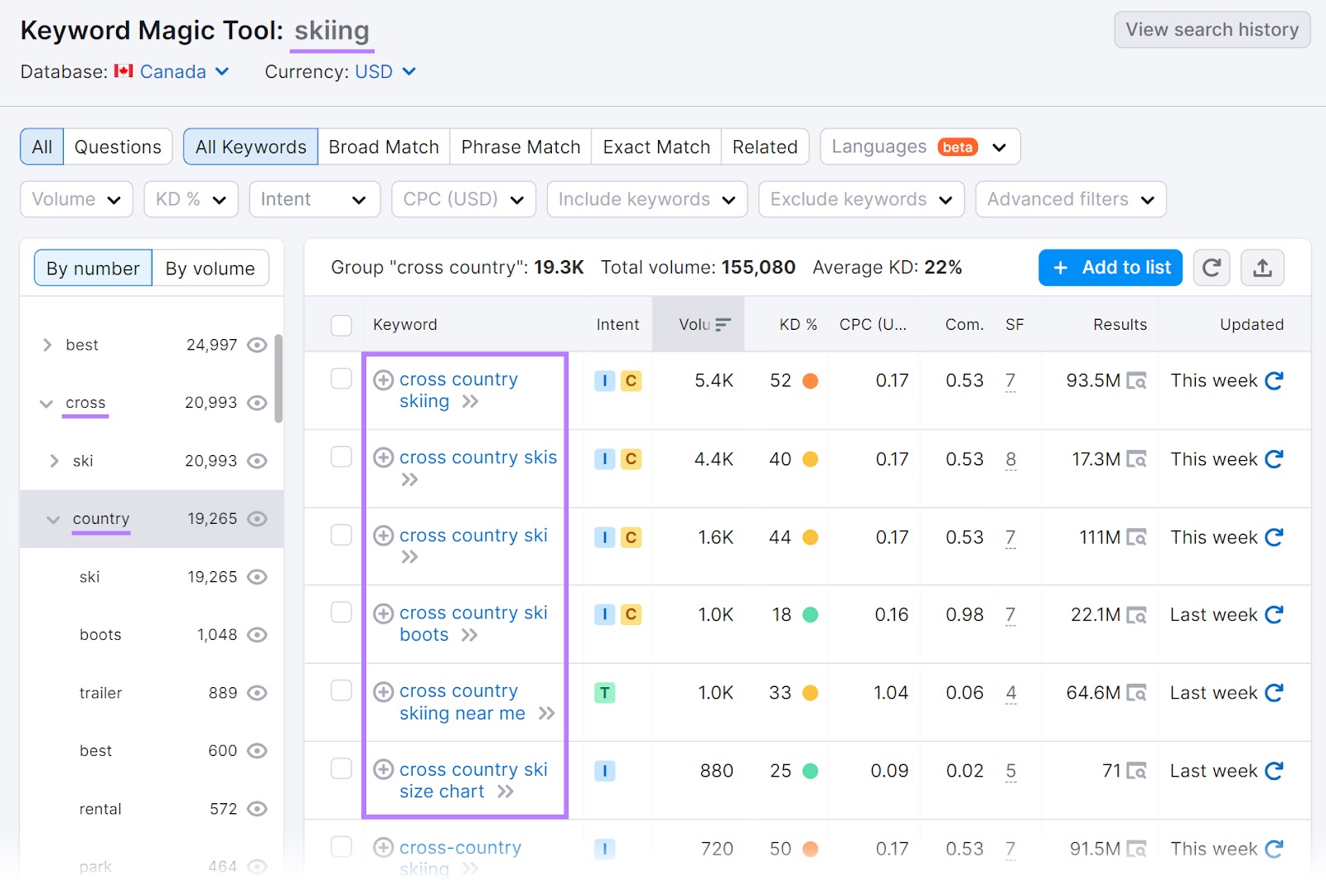Refresh updated data for "cross-country skiing" row
This screenshot has width=1326, height=896.
pyautogui.click(x=1274, y=848)
